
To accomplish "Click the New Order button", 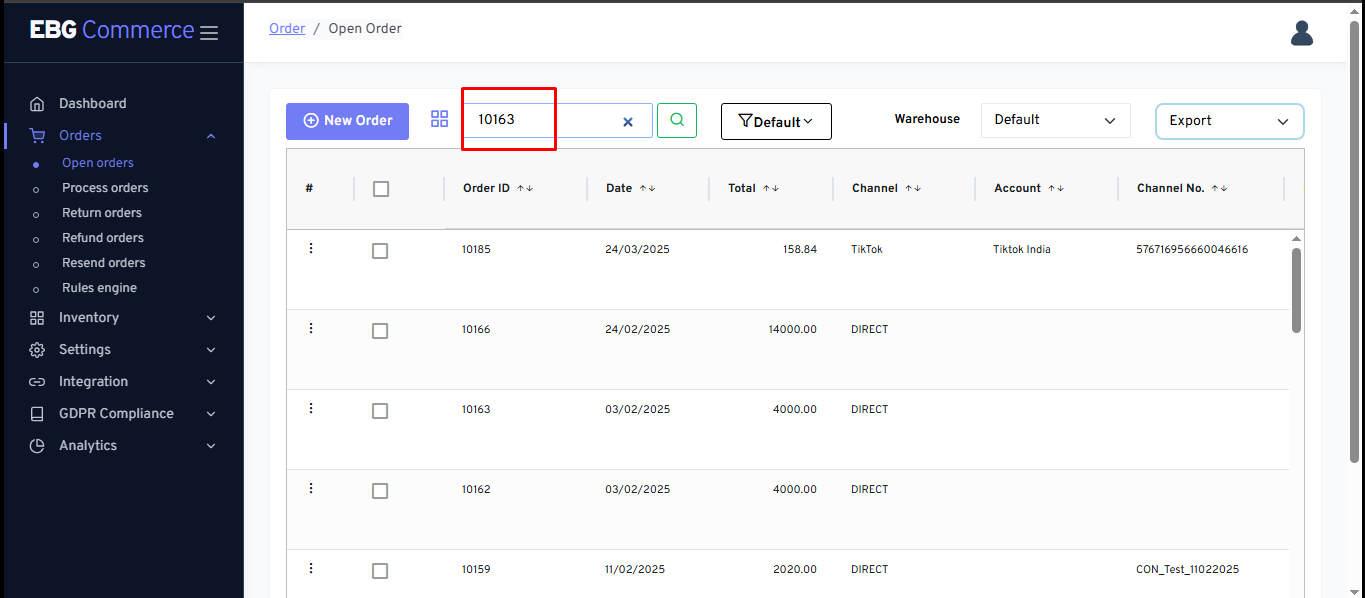I will pyautogui.click(x=347, y=121).
